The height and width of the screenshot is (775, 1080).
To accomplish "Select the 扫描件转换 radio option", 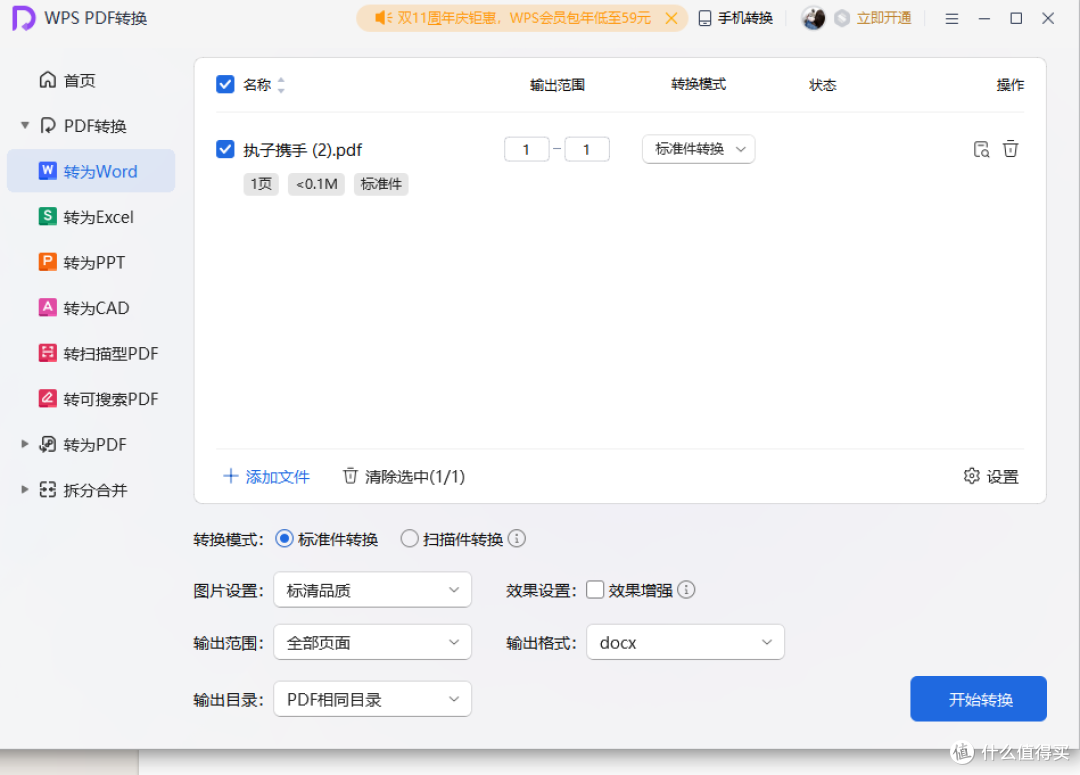I will (x=409, y=539).
